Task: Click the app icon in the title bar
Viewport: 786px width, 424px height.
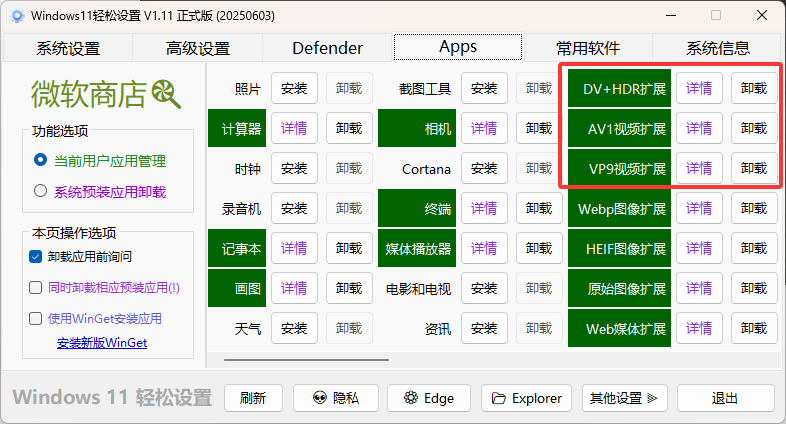Action: [x=17, y=16]
